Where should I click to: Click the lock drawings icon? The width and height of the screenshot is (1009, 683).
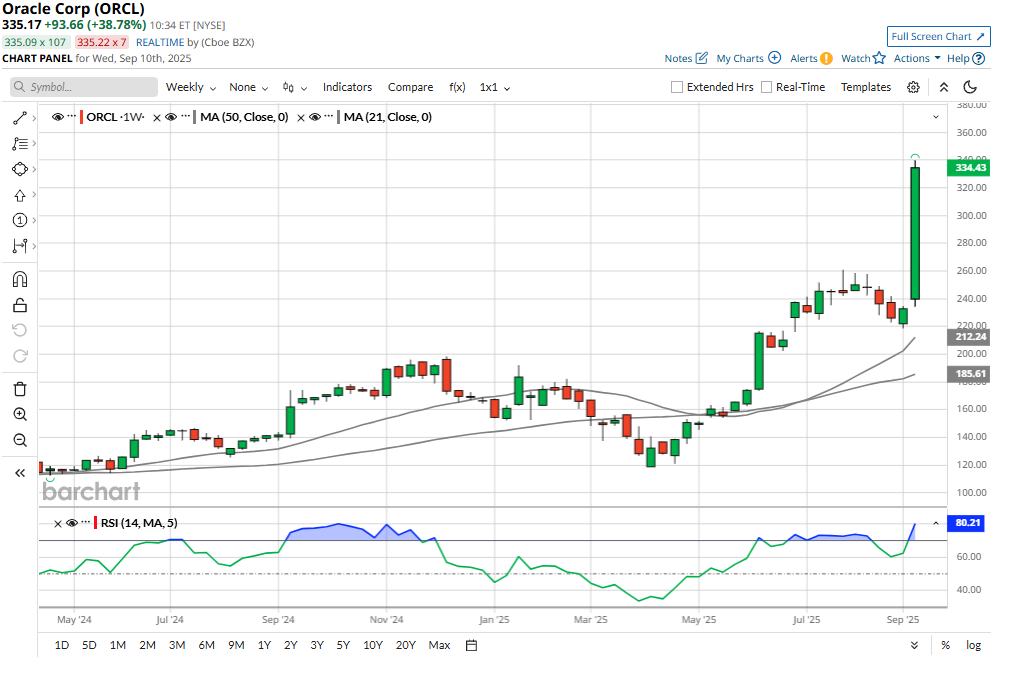point(20,304)
